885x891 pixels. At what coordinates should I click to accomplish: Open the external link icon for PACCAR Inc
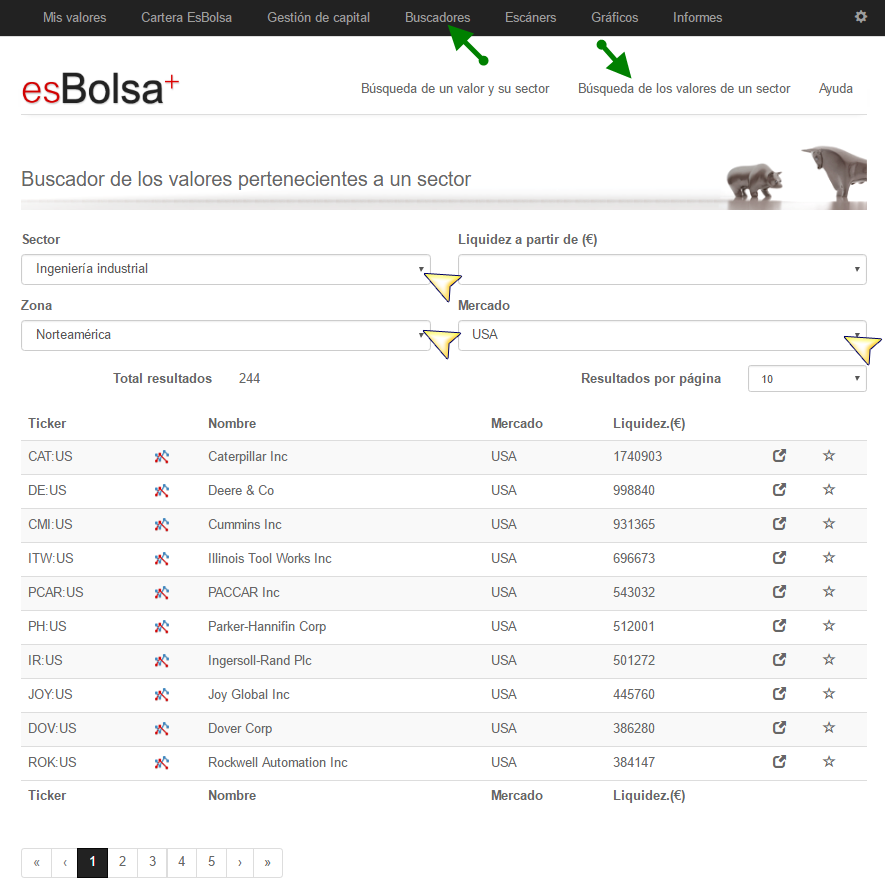pos(779,592)
